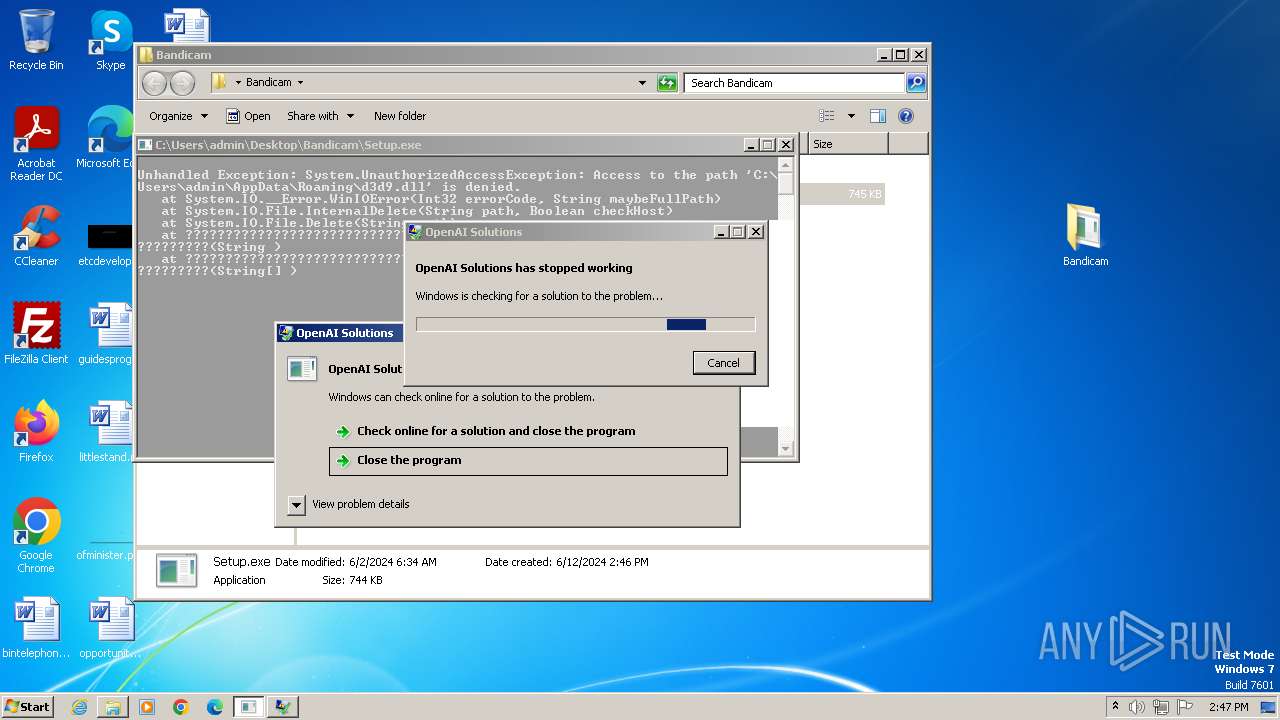Open Internet Explorer from taskbar
This screenshot has height=720, width=1280.
pyautogui.click(x=79, y=707)
